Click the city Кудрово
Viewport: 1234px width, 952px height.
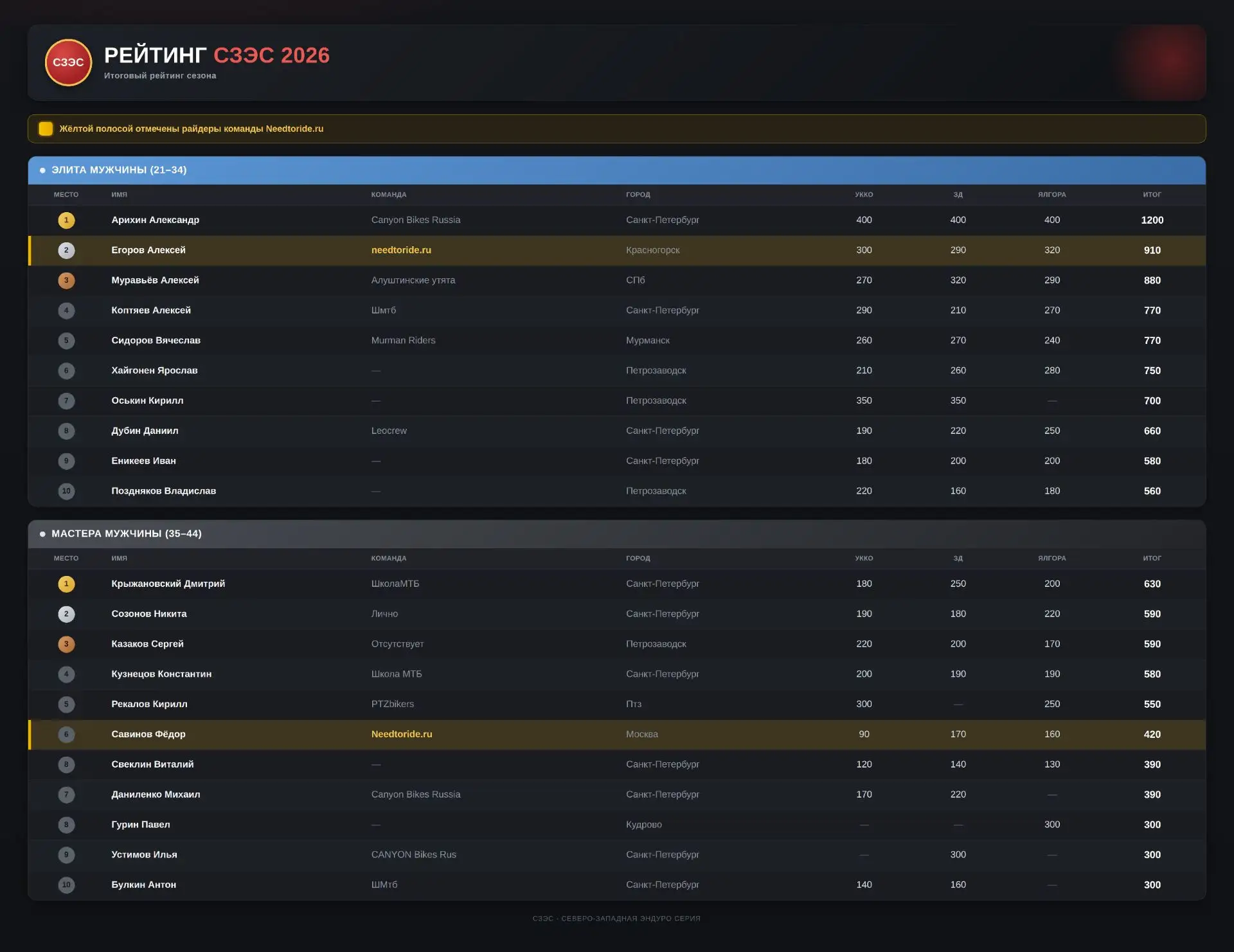[x=643, y=824]
